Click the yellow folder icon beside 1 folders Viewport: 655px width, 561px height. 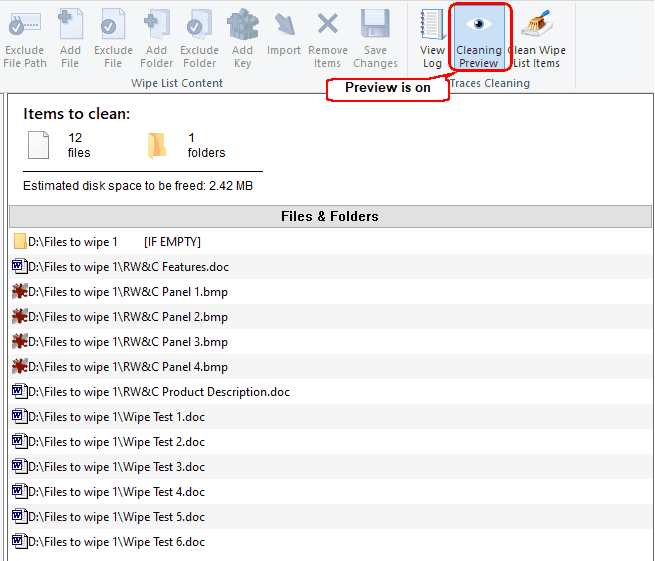coord(157,146)
